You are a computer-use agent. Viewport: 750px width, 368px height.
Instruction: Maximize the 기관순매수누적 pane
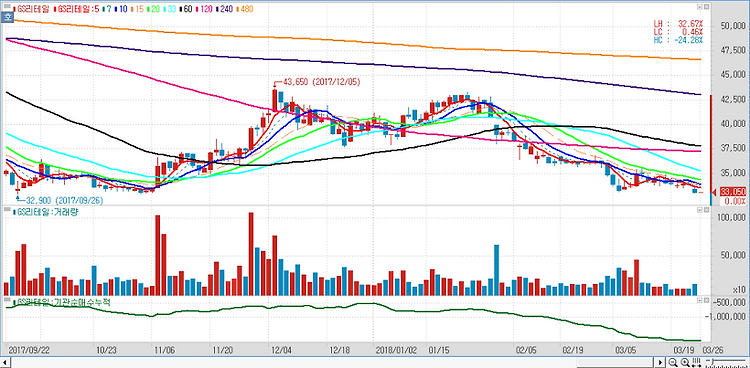pyautogui.click(x=699, y=300)
